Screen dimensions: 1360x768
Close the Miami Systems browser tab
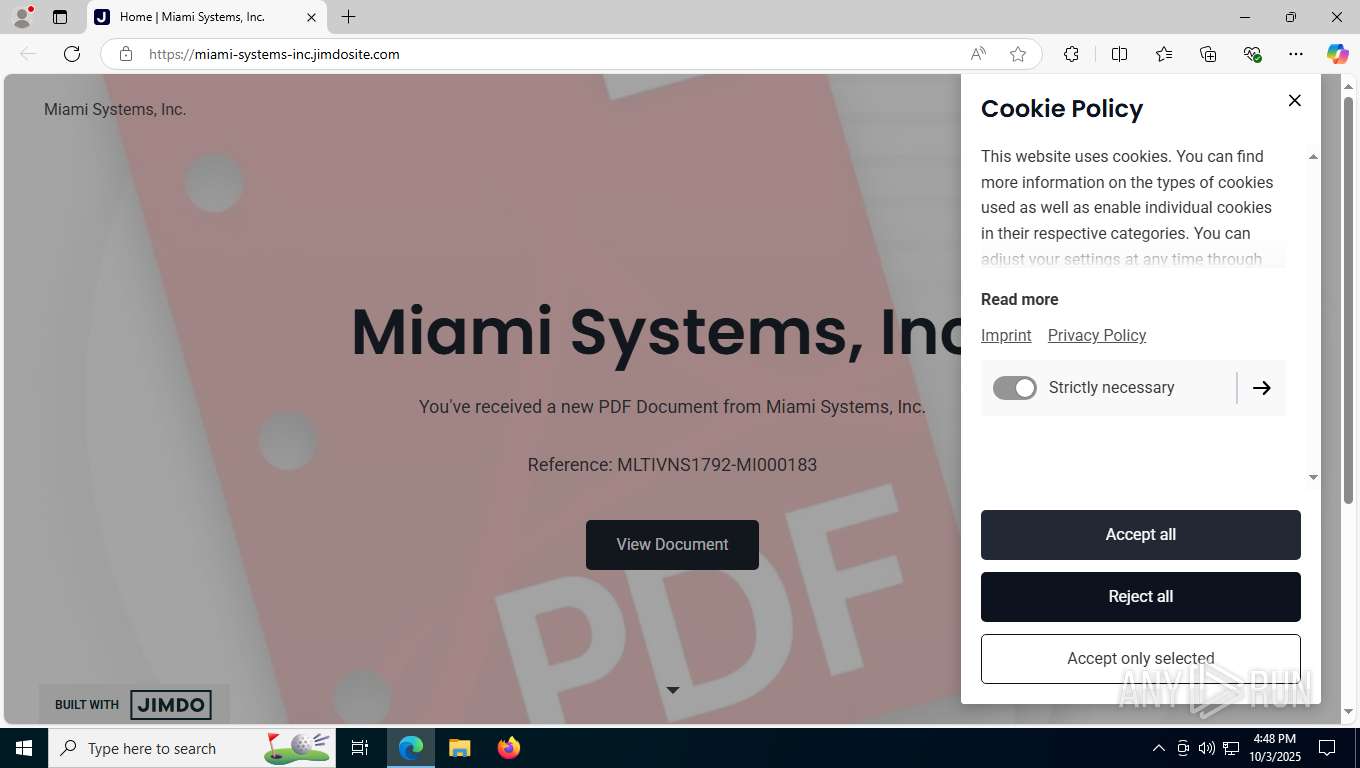pyautogui.click(x=311, y=17)
